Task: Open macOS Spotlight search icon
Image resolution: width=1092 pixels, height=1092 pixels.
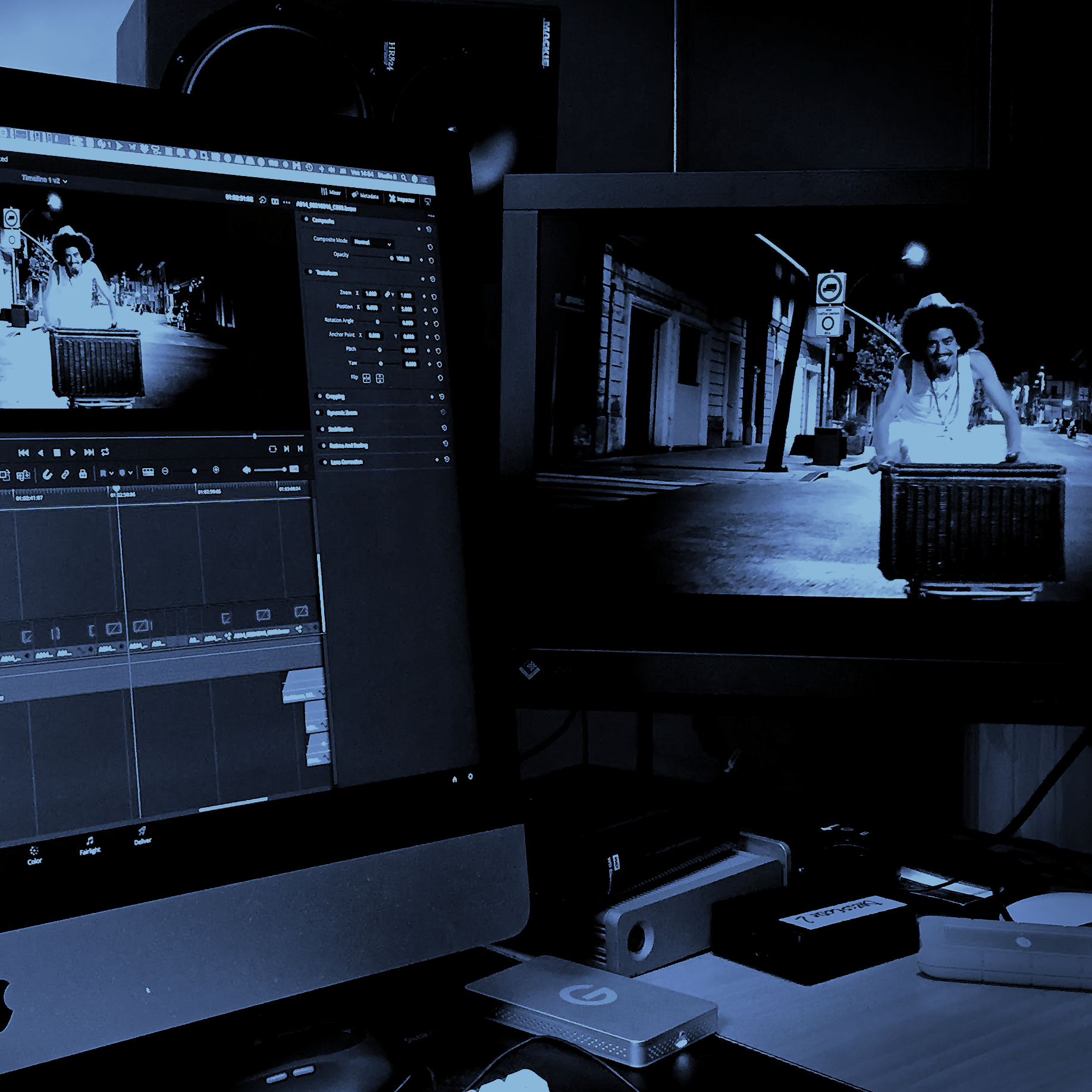Action: tap(403, 177)
